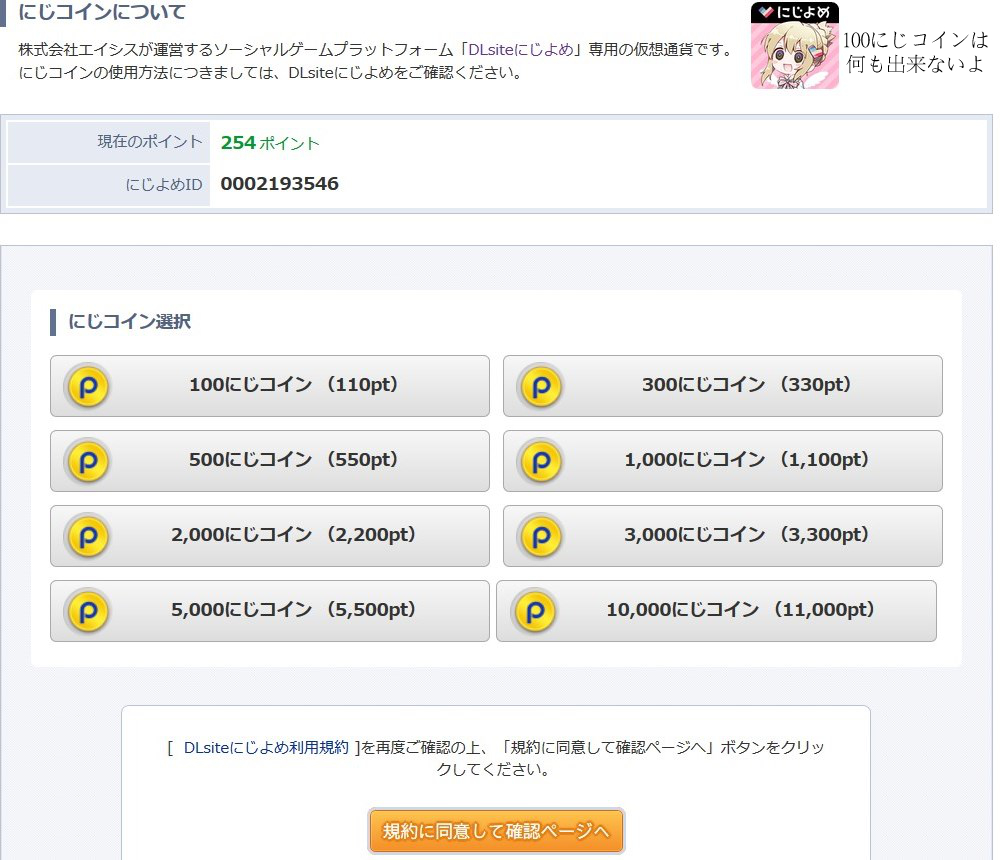Click the にじよめ anime character thumbnail
Image resolution: width=1000 pixels, height=860 pixels.
[794, 46]
